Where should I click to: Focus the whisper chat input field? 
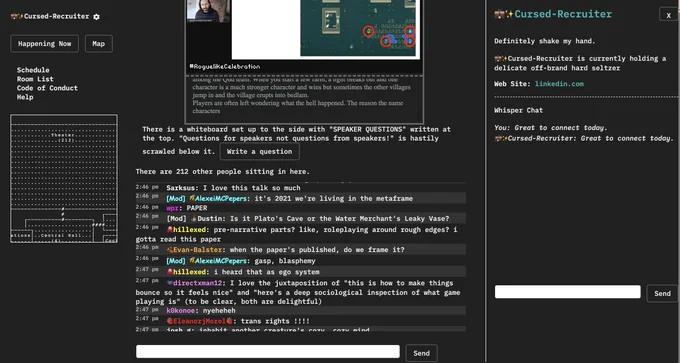point(567,292)
